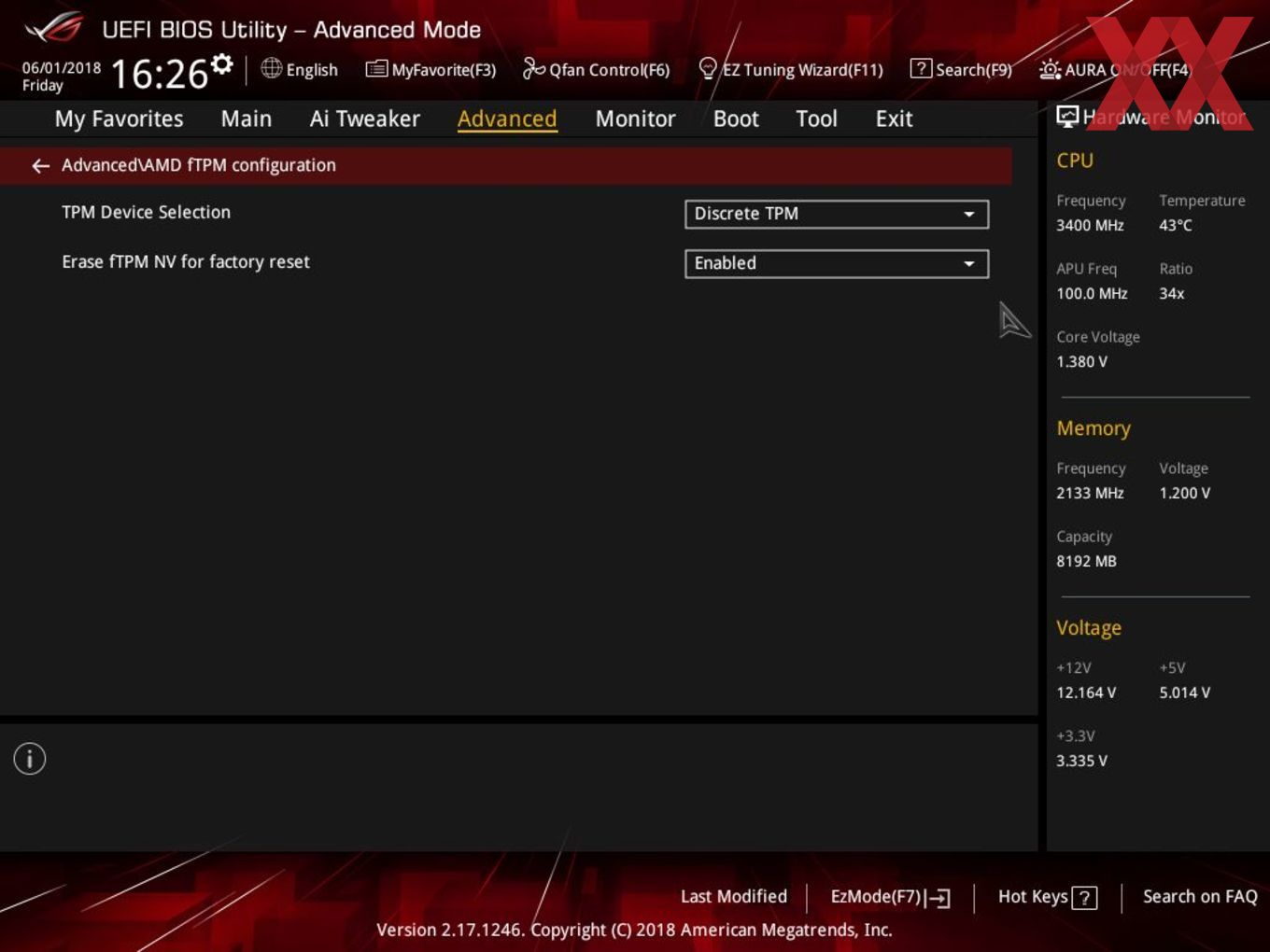Click the ROG logo in the header
Viewport: 1270px width, 952px height.
click(x=53, y=28)
